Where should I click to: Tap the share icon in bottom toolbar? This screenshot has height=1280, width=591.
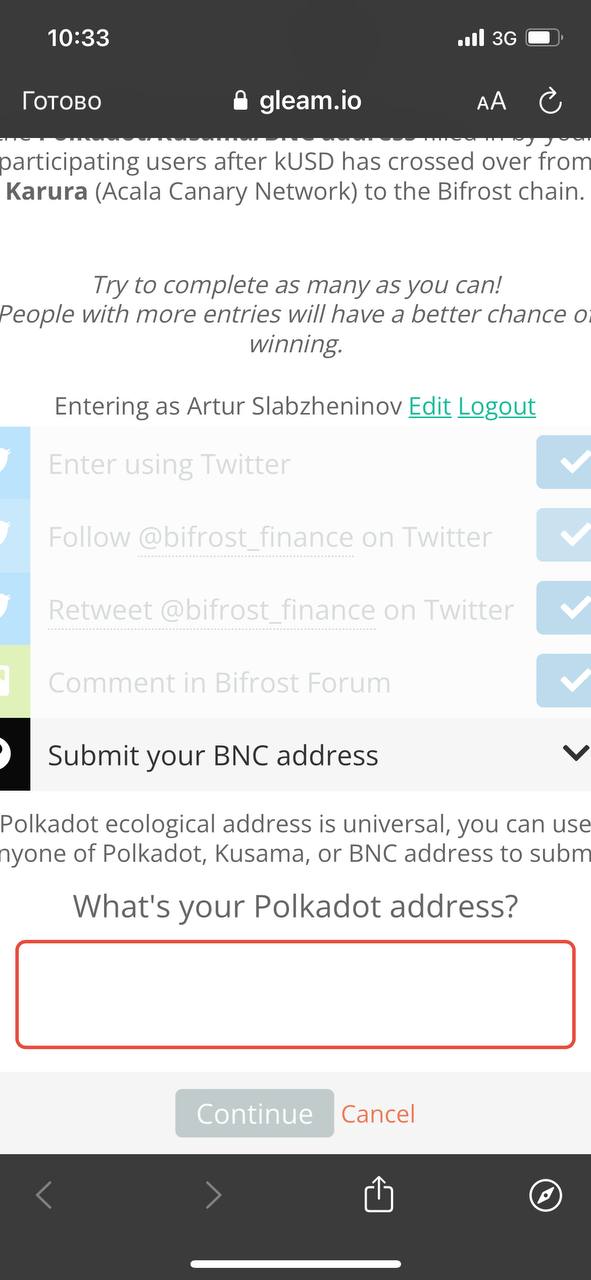coord(379,1194)
